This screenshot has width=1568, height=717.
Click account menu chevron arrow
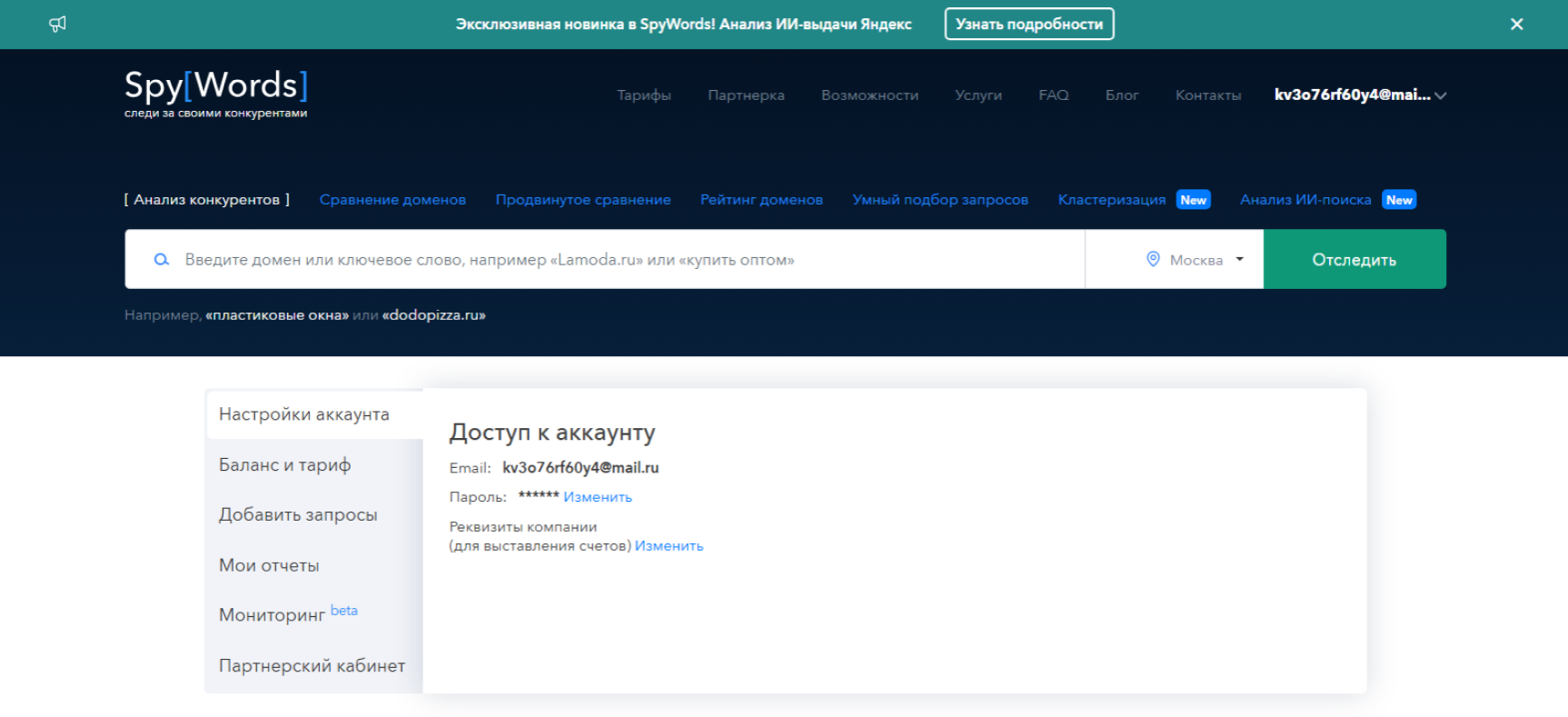point(1440,95)
